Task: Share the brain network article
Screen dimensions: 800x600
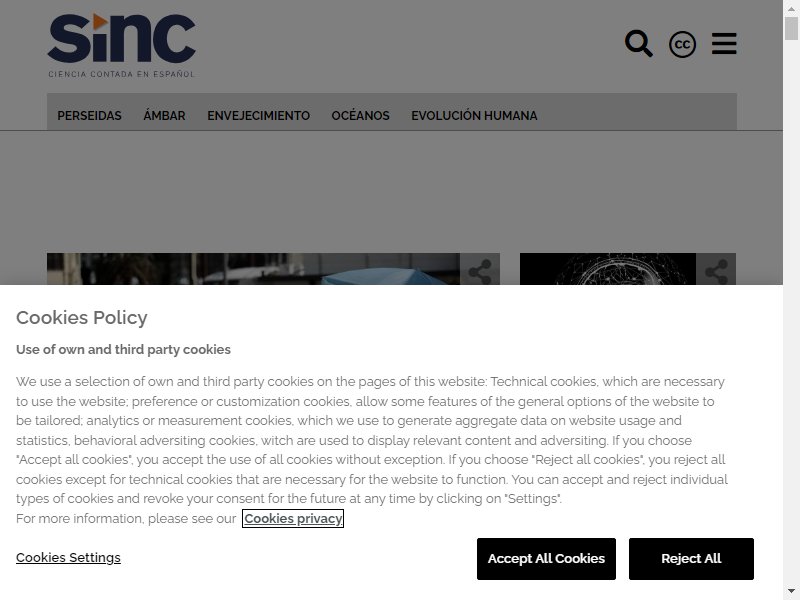Action: (716, 269)
